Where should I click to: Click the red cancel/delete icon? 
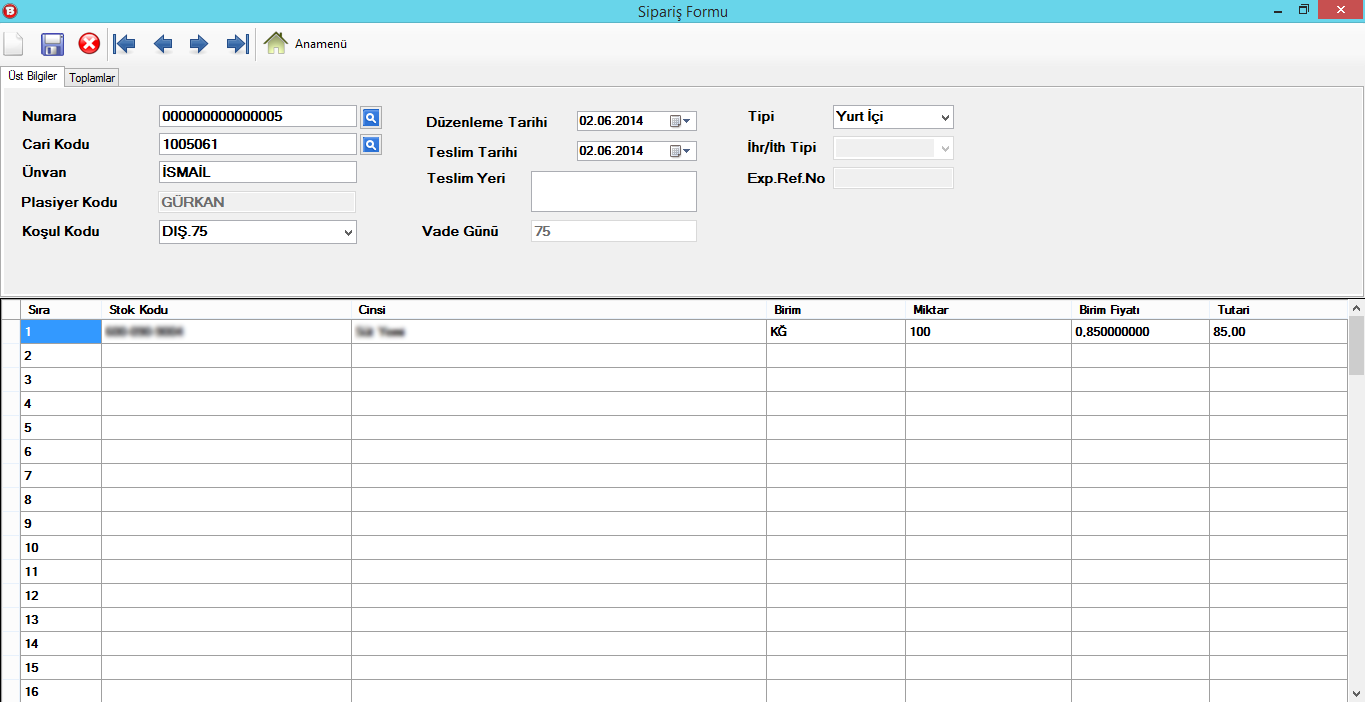coord(89,44)
